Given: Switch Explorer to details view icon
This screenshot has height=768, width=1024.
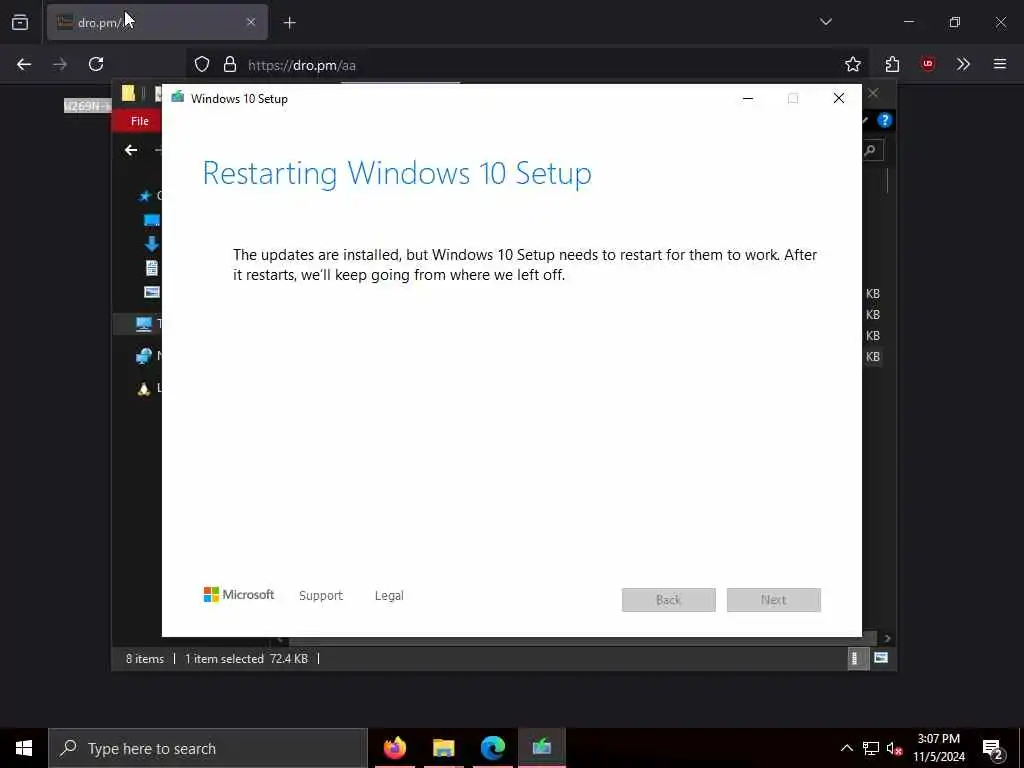Looking at the screenshot, I should (854, 658).
